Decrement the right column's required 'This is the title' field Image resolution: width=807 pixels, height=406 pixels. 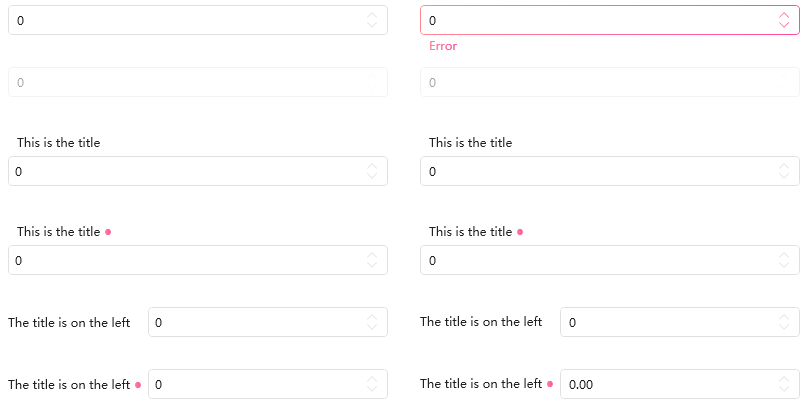pyautogui.click(x=784, y=265)
